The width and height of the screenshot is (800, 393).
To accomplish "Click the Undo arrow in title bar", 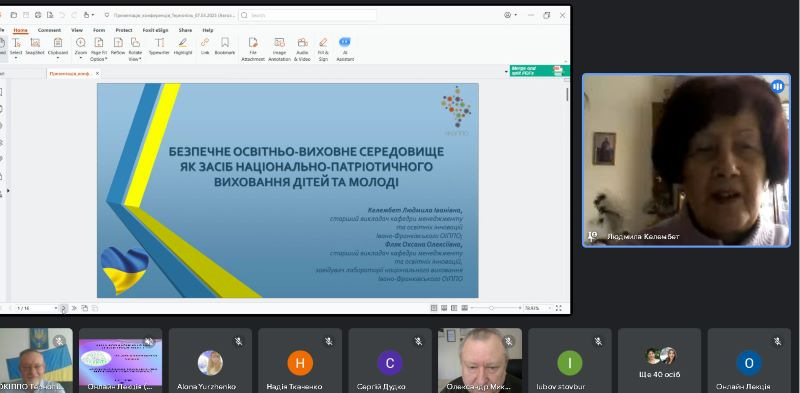I will click(x=62, y=15).
